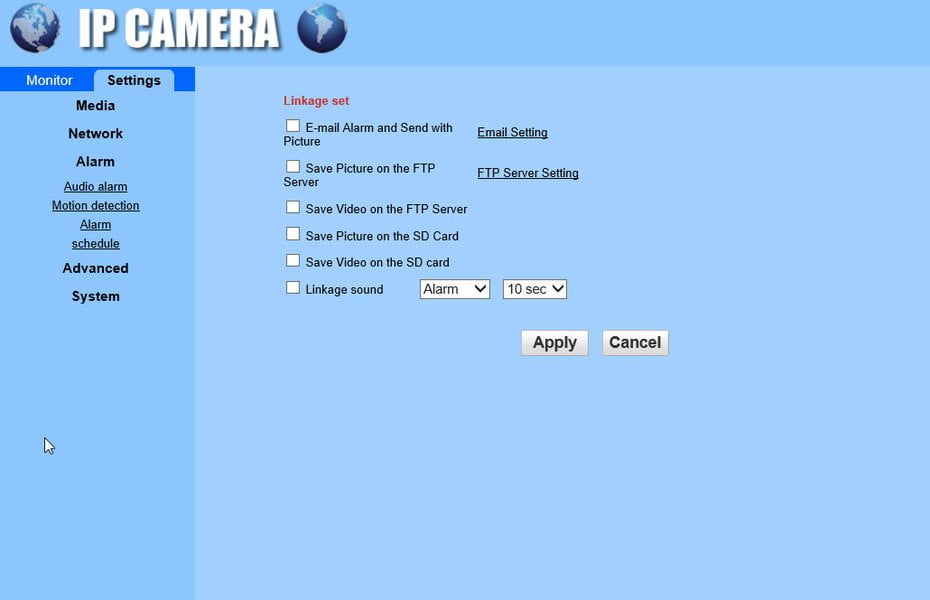Viewport: 930px width, 600px height.
Task: Expand the 10 sec duration dropdown
Action: tap(535, 289)
